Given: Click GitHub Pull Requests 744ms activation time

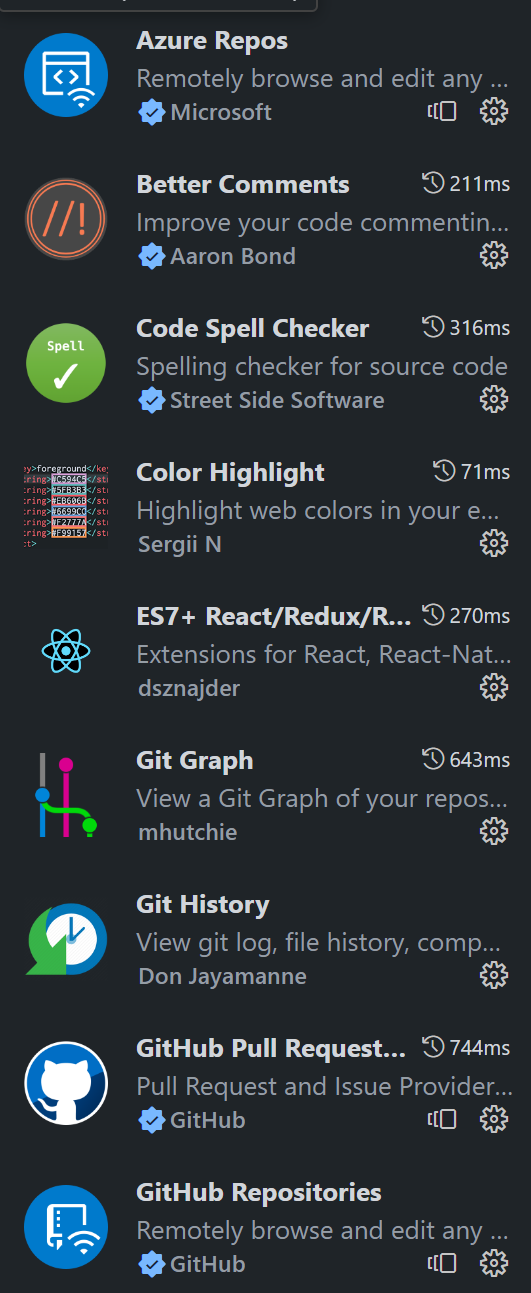Looking at the screenshot, I should [466, 1048].
